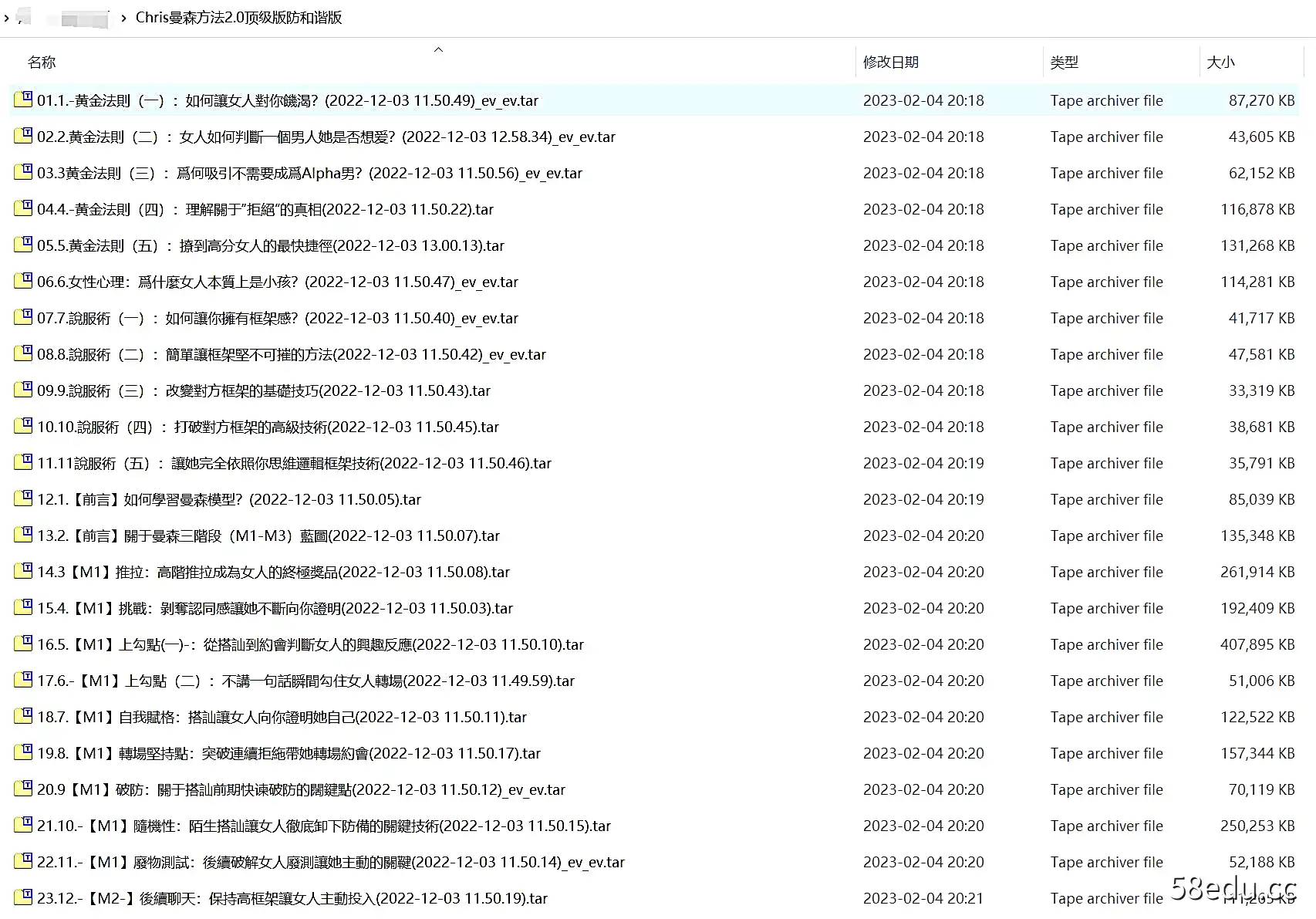
Task: Open the Chris曼森方法2.0 breadcrumb folder
Action: [238, 18]
